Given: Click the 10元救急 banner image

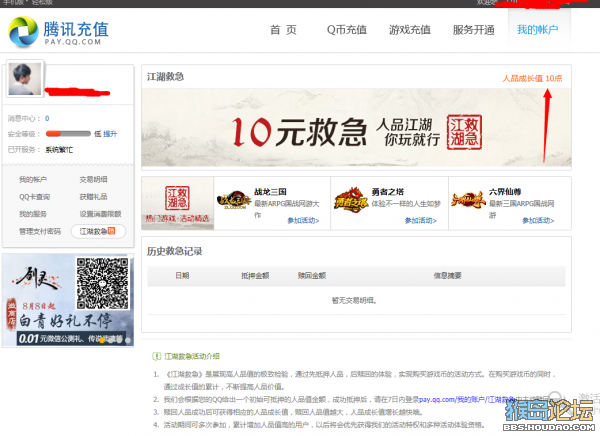Looking at the screenshot, I should pos(356,128).
